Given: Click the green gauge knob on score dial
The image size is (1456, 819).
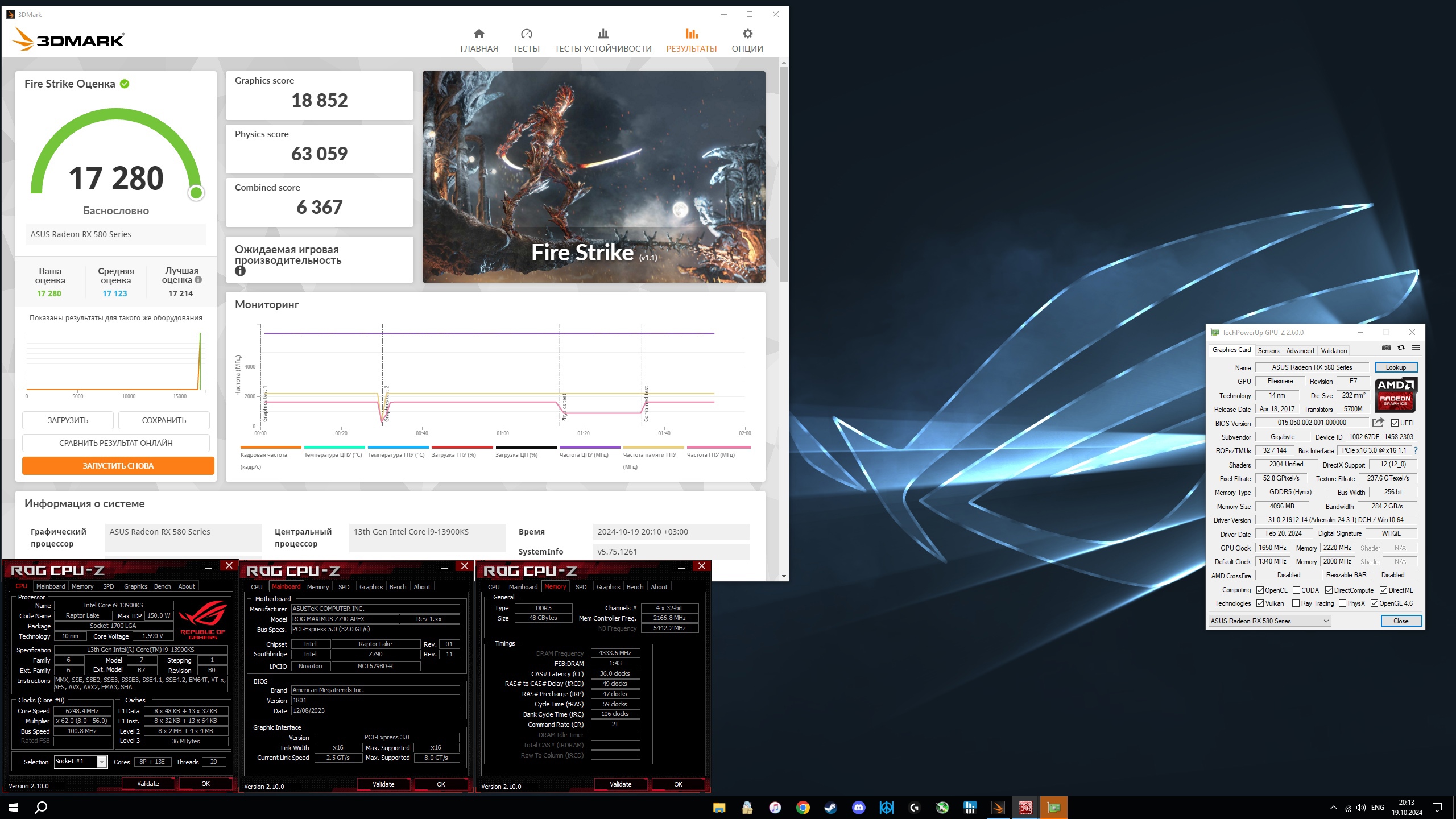Looking at the screenshot, I should click(196, 193).
